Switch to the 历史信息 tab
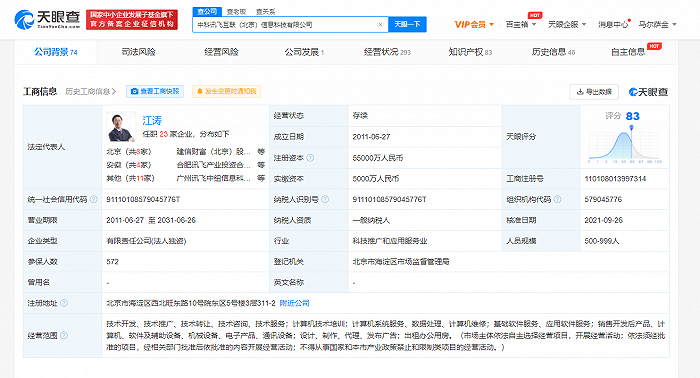The width and height of the screenshot is (700, 378). [553, 52]
